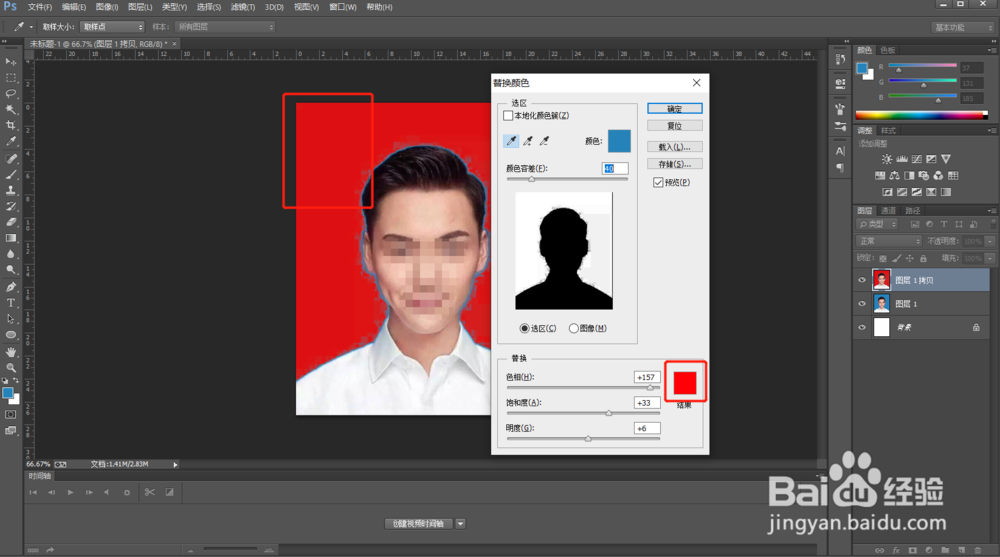The height and width of the screenshot is (557, 1000).
Task: Click the 创建视频时间轴 button
Action: 418,524
